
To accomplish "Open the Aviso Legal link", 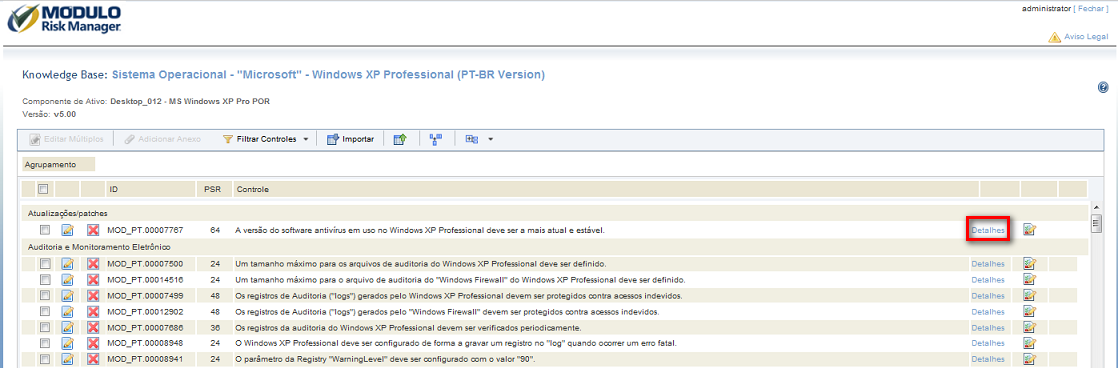I will tap(1086, 38).
